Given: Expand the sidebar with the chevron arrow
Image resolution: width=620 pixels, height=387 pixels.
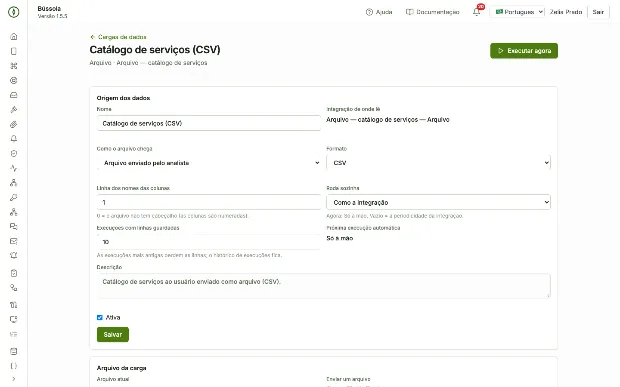Looking at the screenshot, I should point(13,379).
